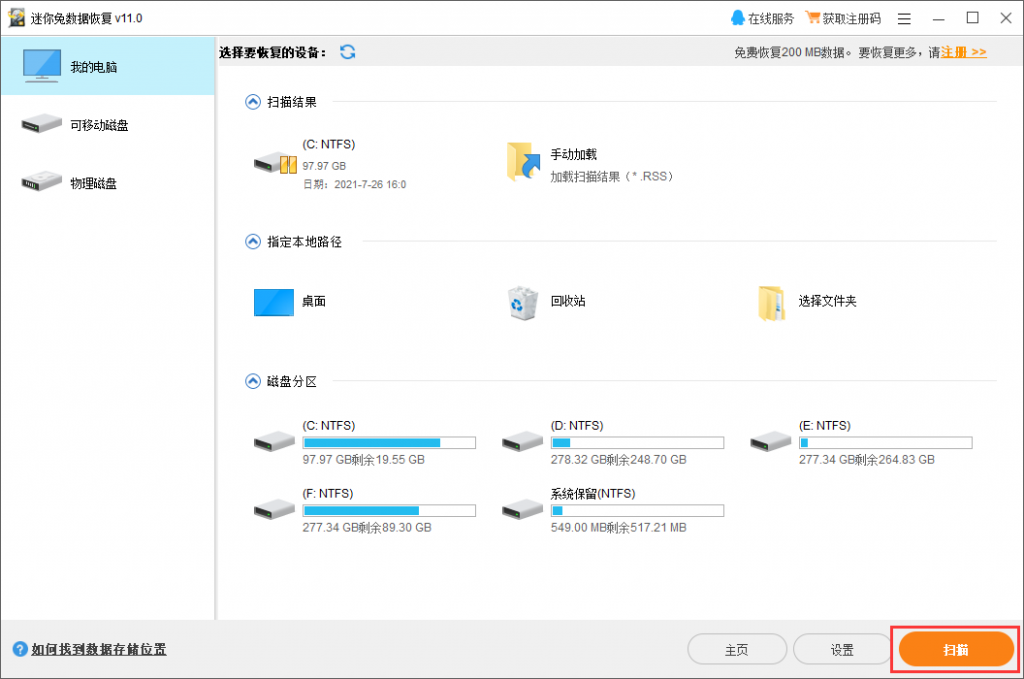Open the saved C: NTFS scan result icon
Screen dimensions: 1024x679
tap(275, 163)
